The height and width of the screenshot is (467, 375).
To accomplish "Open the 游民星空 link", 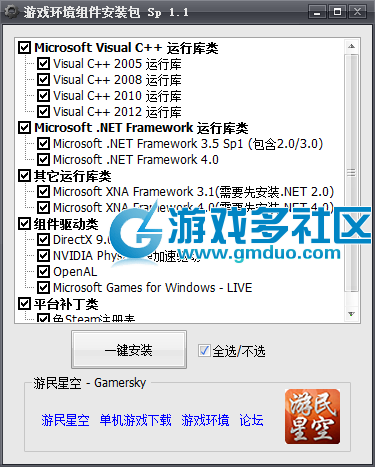I will (65, 420).
